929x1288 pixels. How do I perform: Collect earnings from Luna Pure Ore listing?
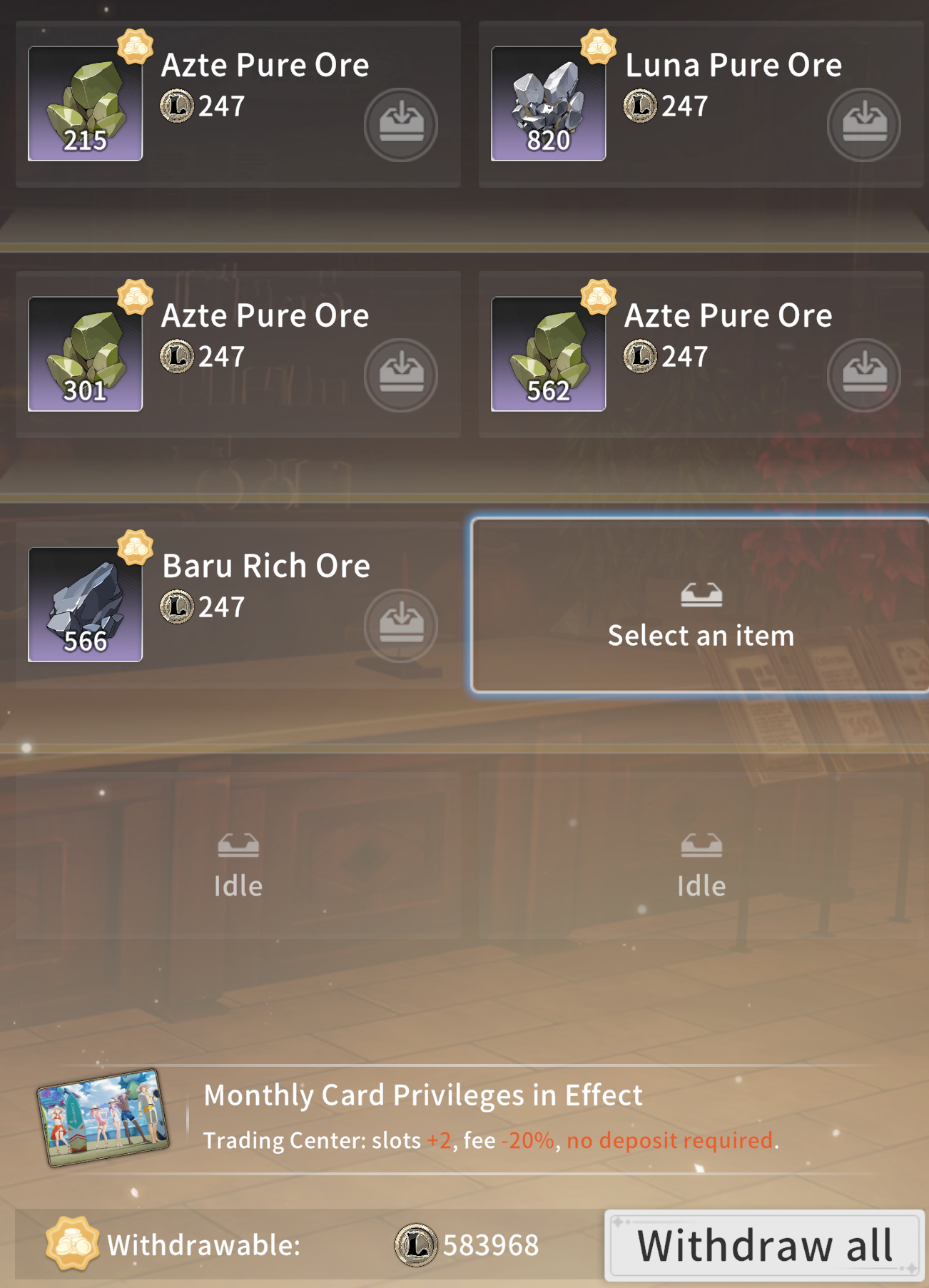point(864,124)
